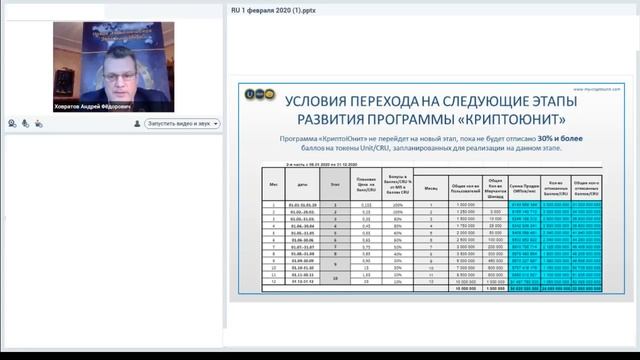Click the microphone settings icon under the video
The height and width of the screenshot is (360, 640).
pos(25,123)
